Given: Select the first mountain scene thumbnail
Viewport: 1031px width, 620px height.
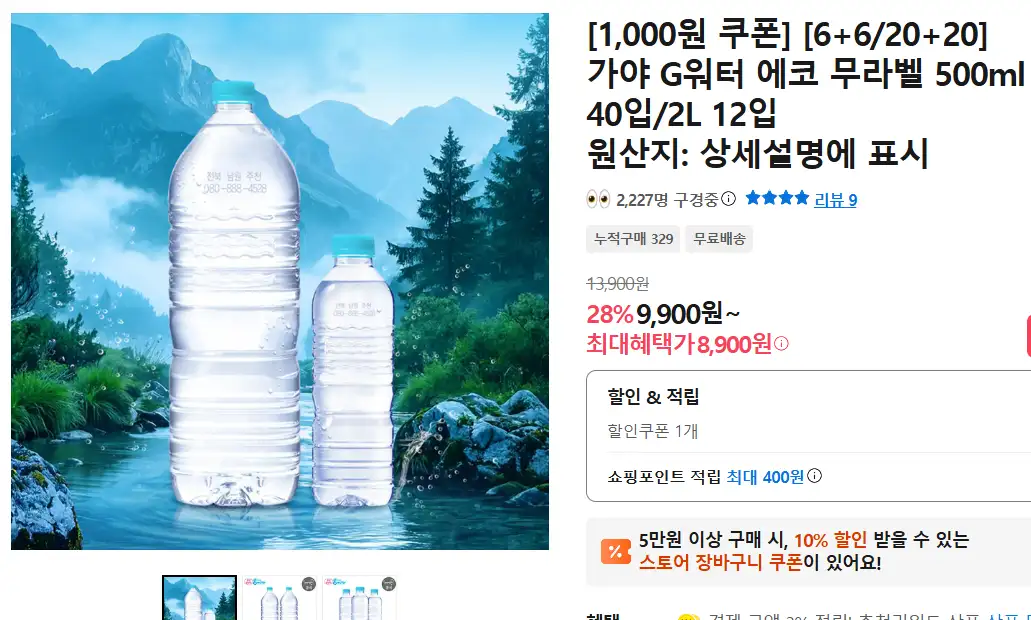Looking at the screenshot, I should (199, 598).
